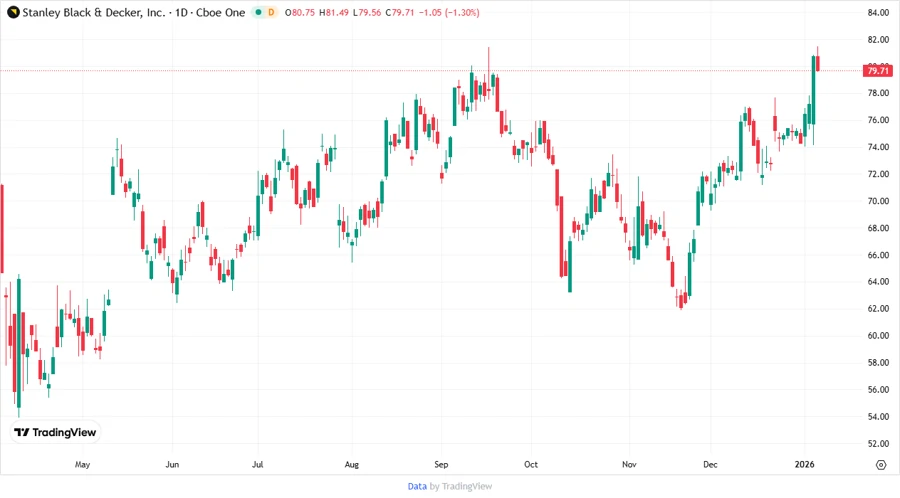This screenshot has height=498, width=900.
Task: Click the Aug label on time axis
Action: click(352, 465)
